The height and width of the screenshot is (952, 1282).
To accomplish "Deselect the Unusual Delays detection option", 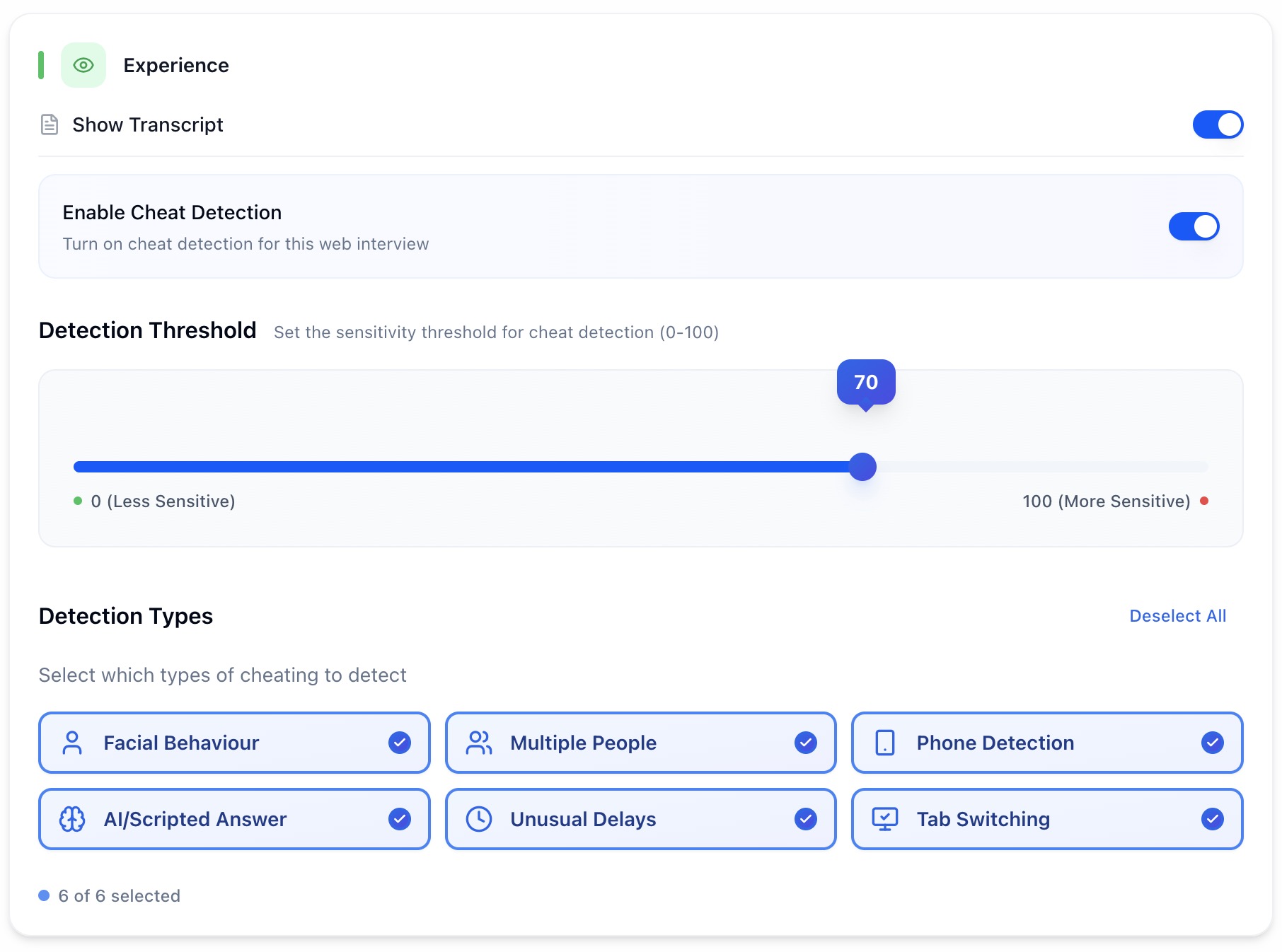I will [x=806, y=819].
